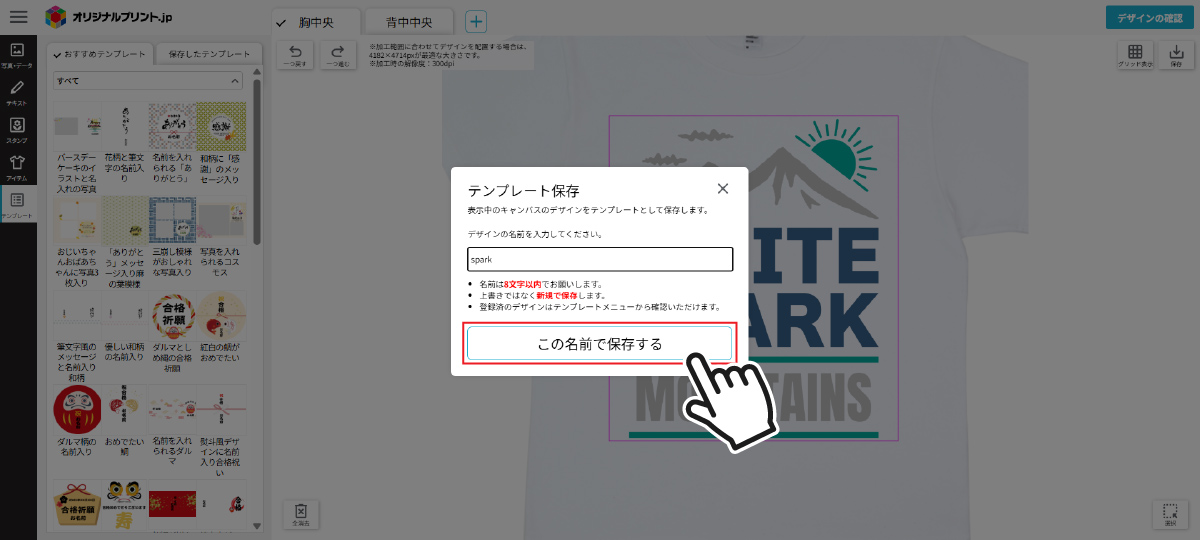Image resolution: width=1200 pixels, height=540 pixels.
Task: Open the スタンプ stamp tool
Action: (x=17, y=129)
